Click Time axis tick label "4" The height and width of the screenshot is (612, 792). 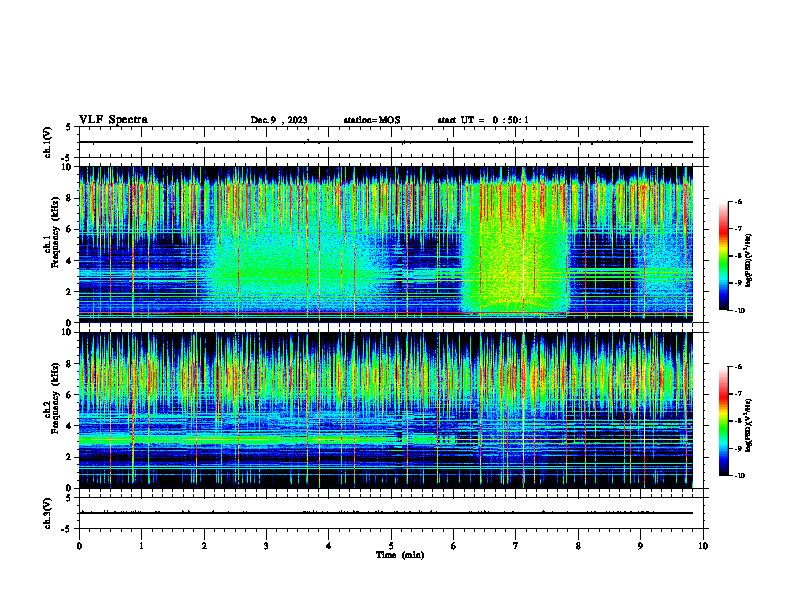tap(328, 546)
